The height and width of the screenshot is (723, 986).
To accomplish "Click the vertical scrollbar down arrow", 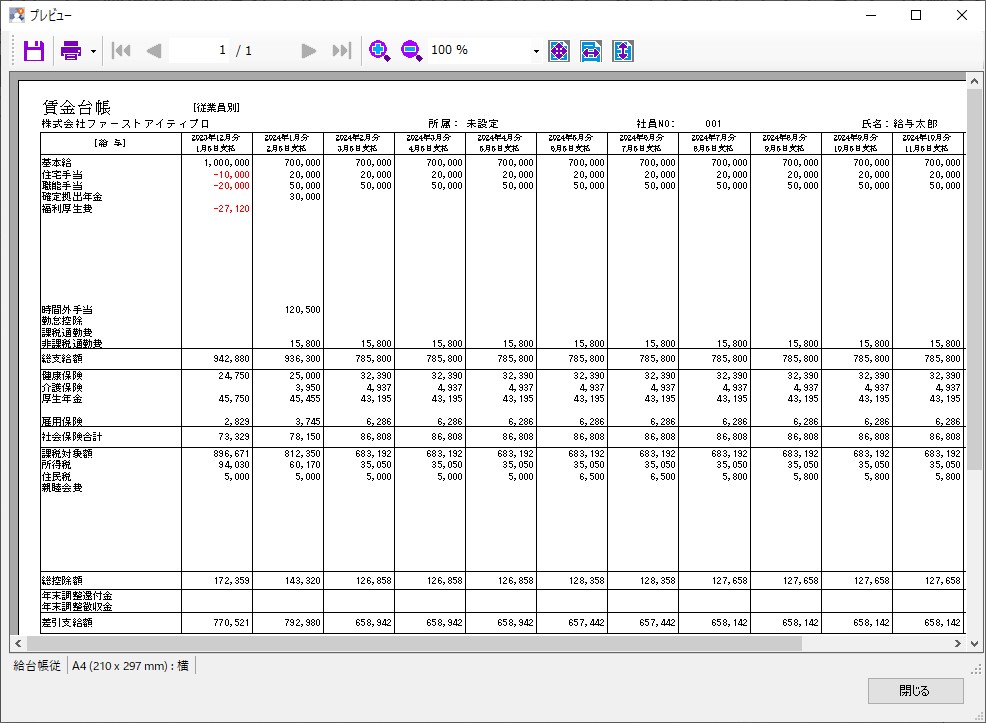I will coord(974,643).
